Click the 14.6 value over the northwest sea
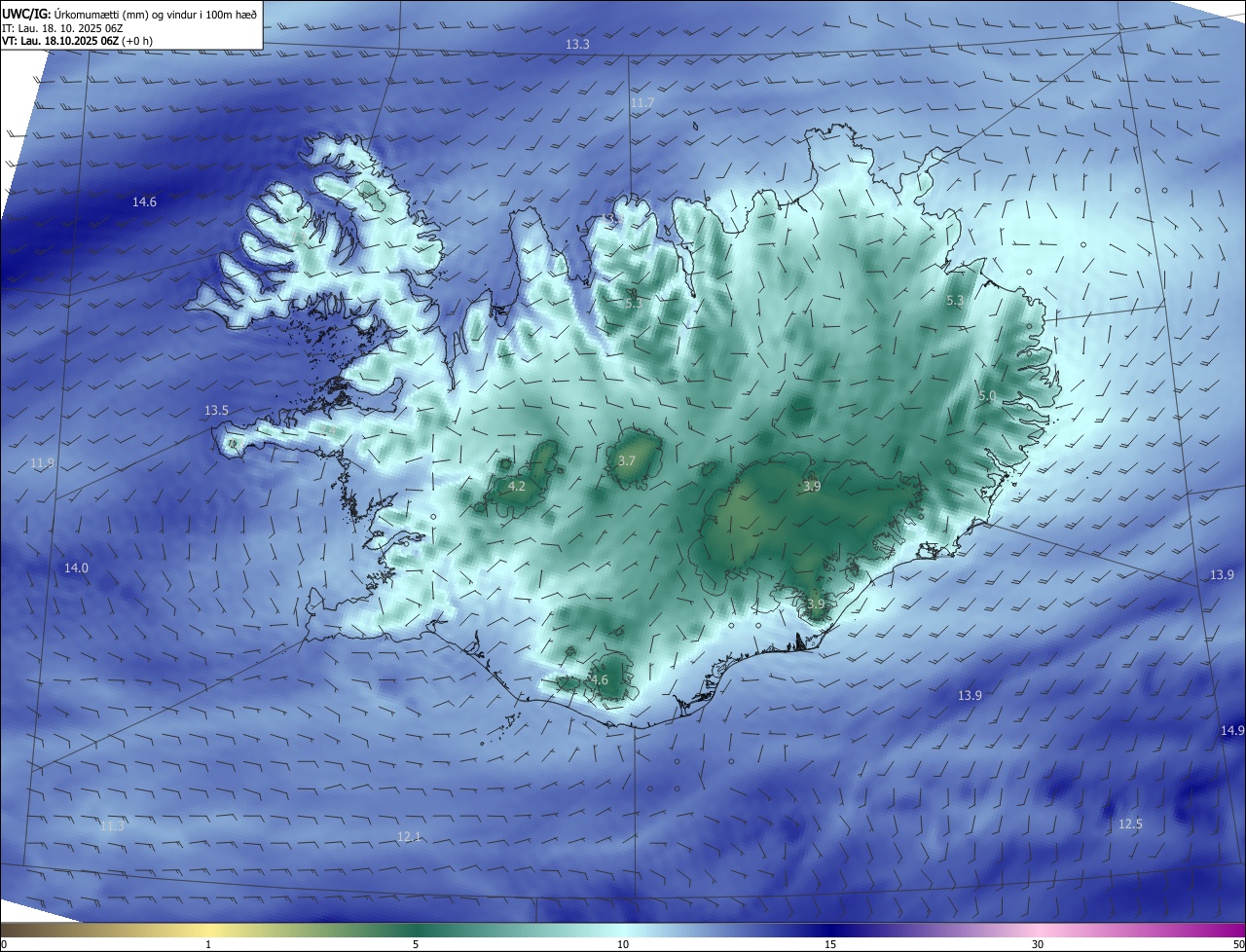 (x=144, y=202)
